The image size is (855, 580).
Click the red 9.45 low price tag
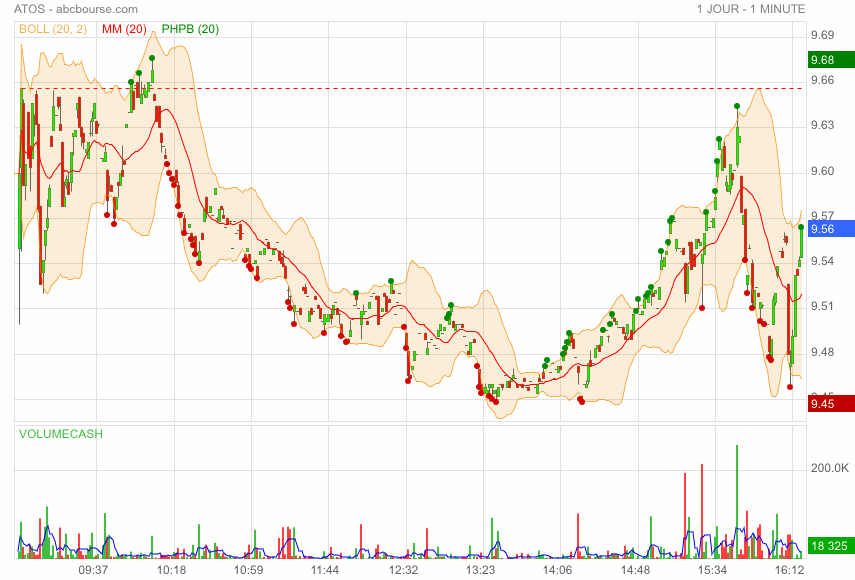coord(831,404)
